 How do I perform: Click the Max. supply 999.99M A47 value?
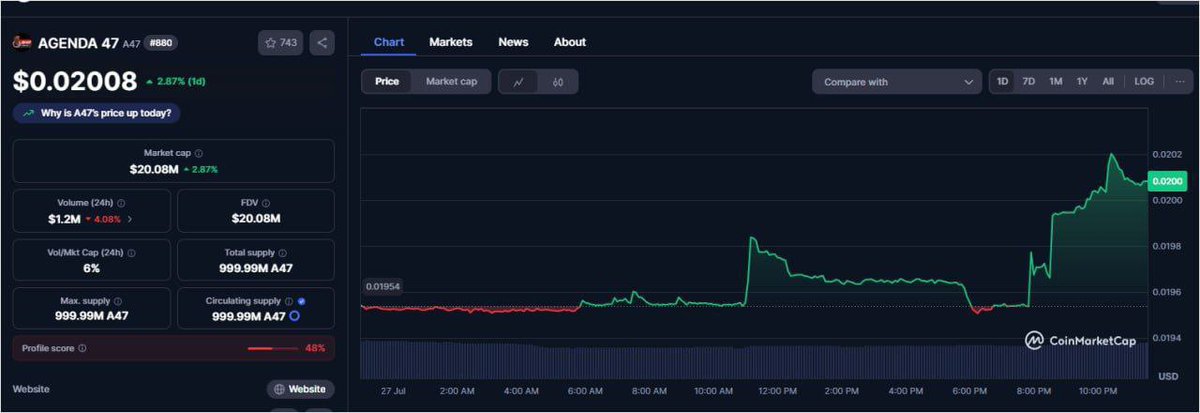[91, 316]
